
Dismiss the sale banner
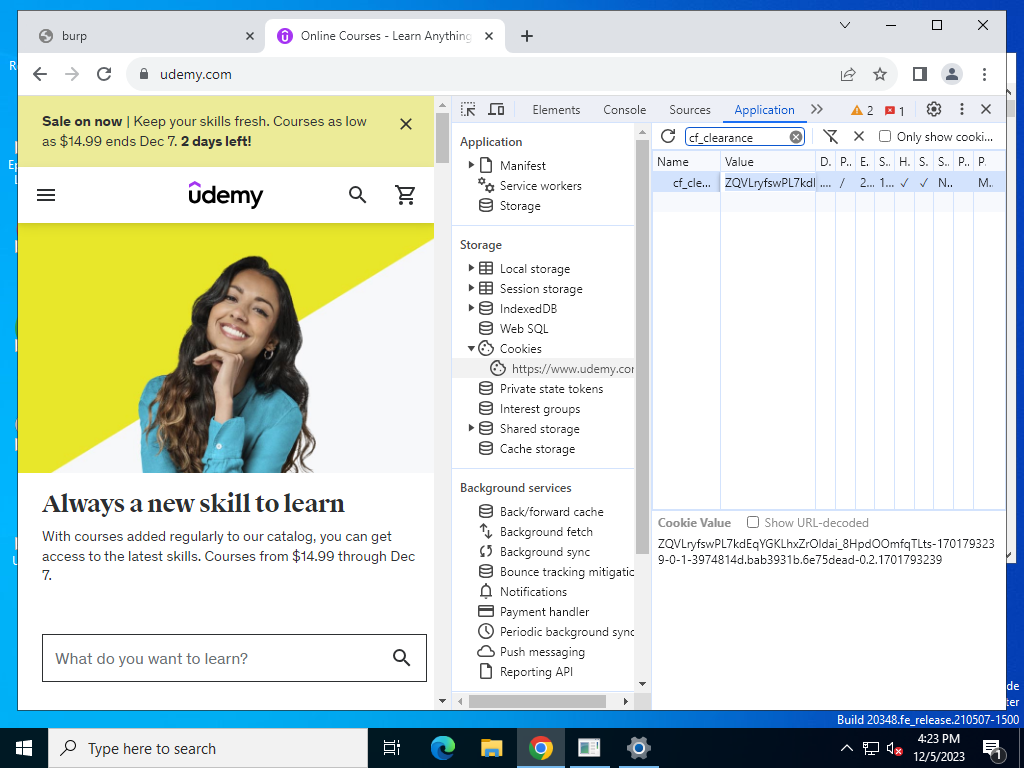click(406, 124)
